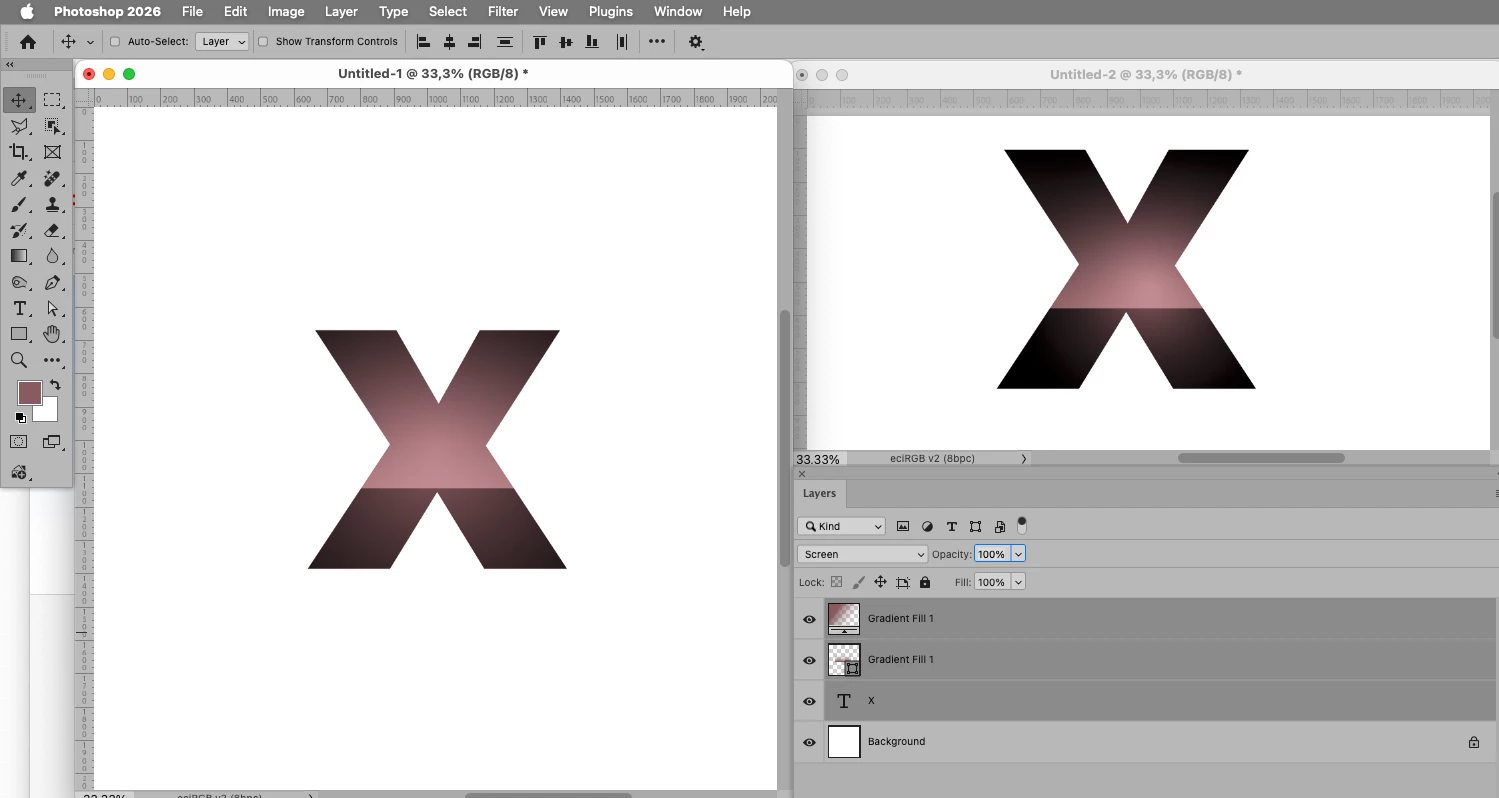Expand Untitled-2 status bar arrow
Screen dimensions: 1499x798
click(1023, 459)
